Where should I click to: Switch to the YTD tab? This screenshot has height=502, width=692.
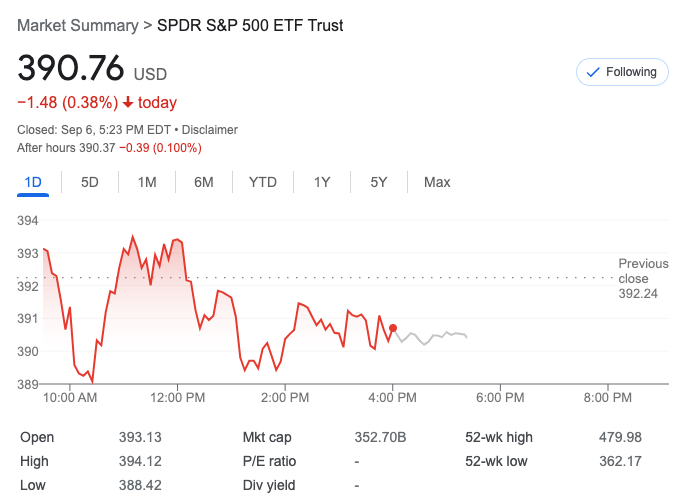click(x=263, y=182)
